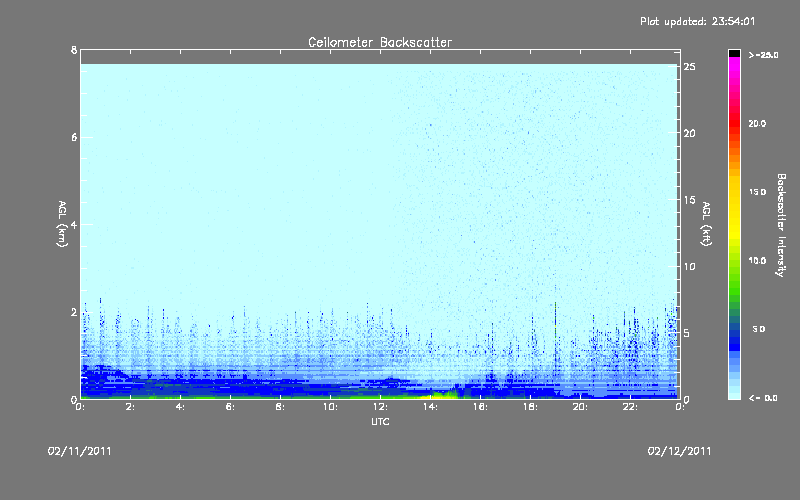Click the right kft axis tick label 15
The height and width of the screenshot is (500, 800).
tap(689, 200)
